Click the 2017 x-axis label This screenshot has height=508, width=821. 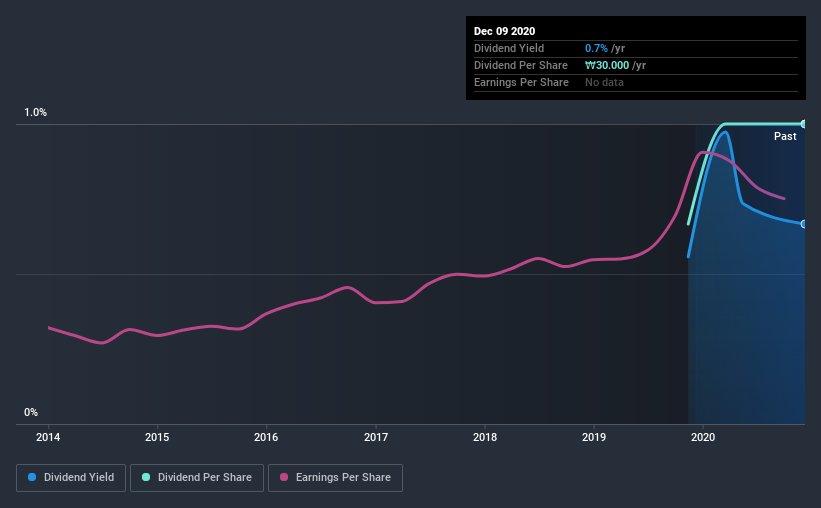coord(376,437)
